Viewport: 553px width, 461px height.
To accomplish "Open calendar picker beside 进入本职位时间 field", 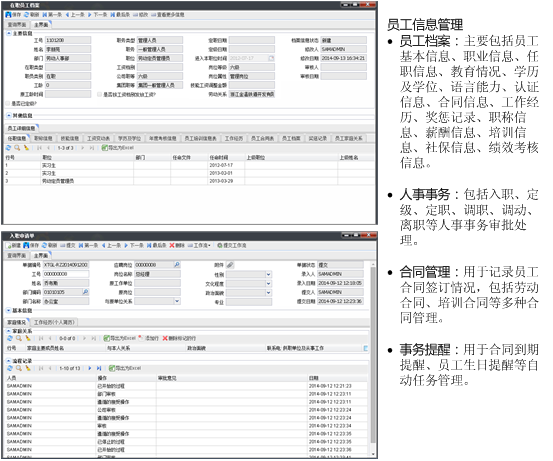I will coord(271,58).
